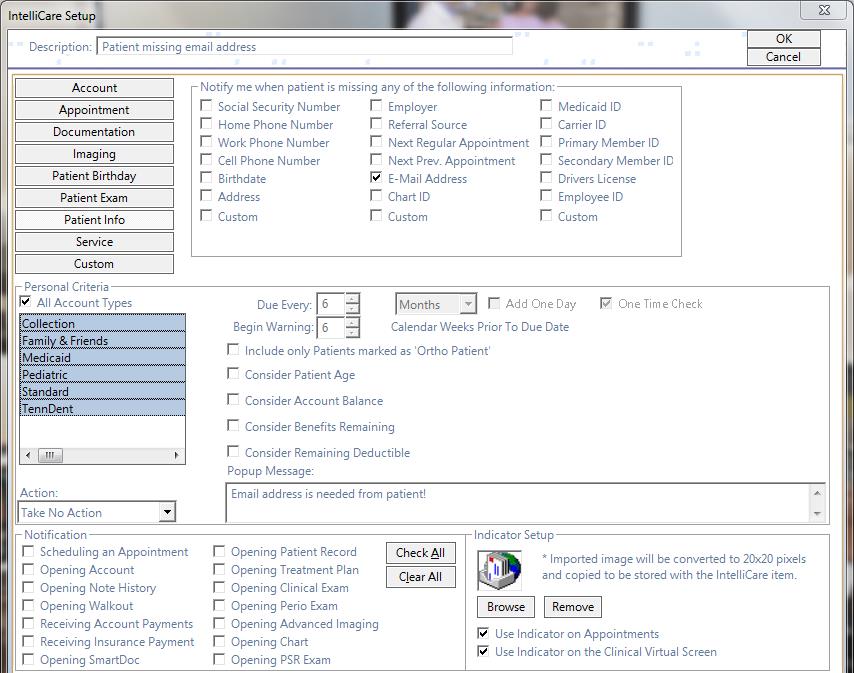This screenshot has width=854, height=673.
Task: Cancel the IntelliCare setup dialog
Action: [x=784, y=57]
